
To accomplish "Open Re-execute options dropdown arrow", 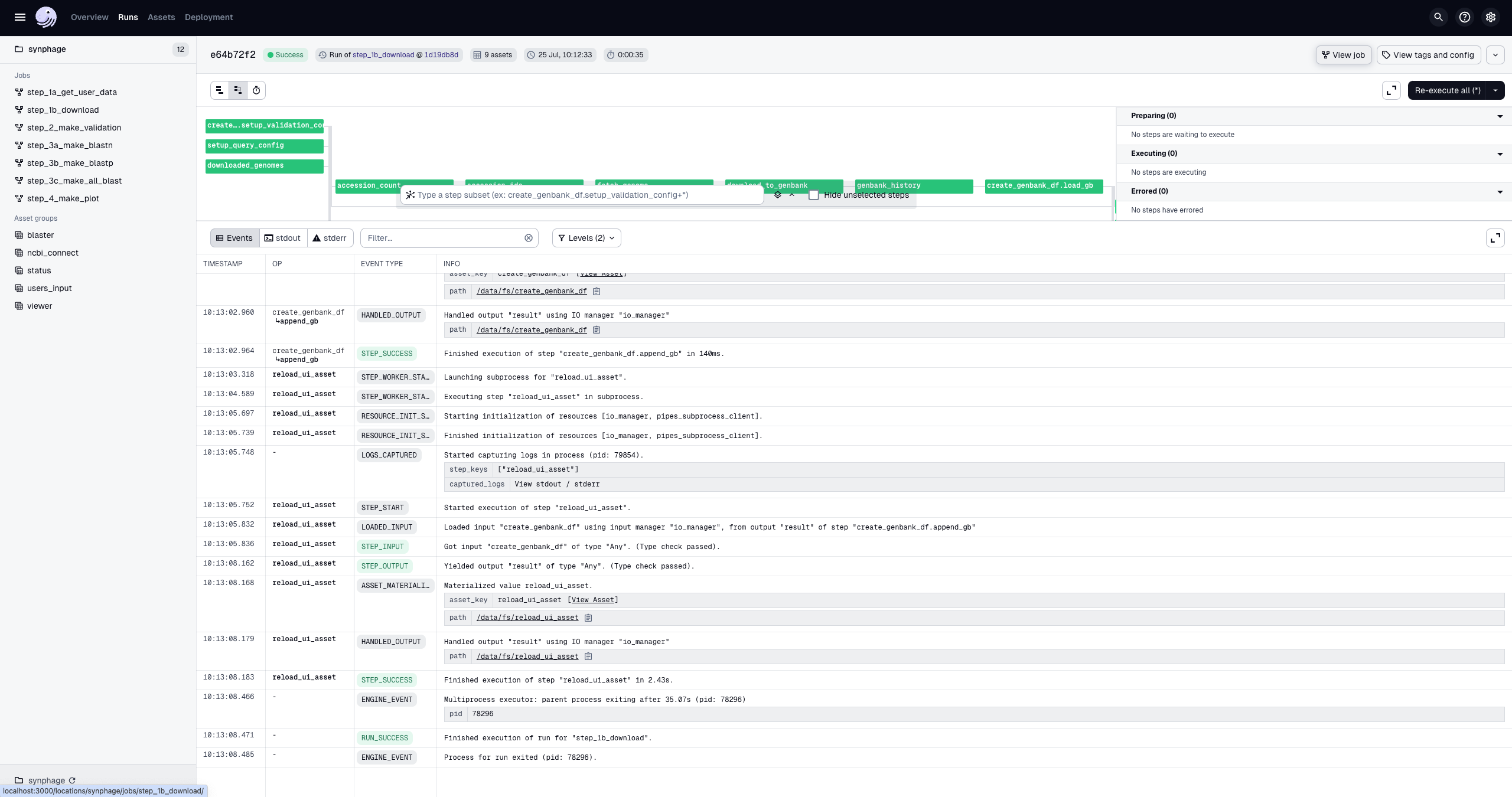I will (1495, 90).
